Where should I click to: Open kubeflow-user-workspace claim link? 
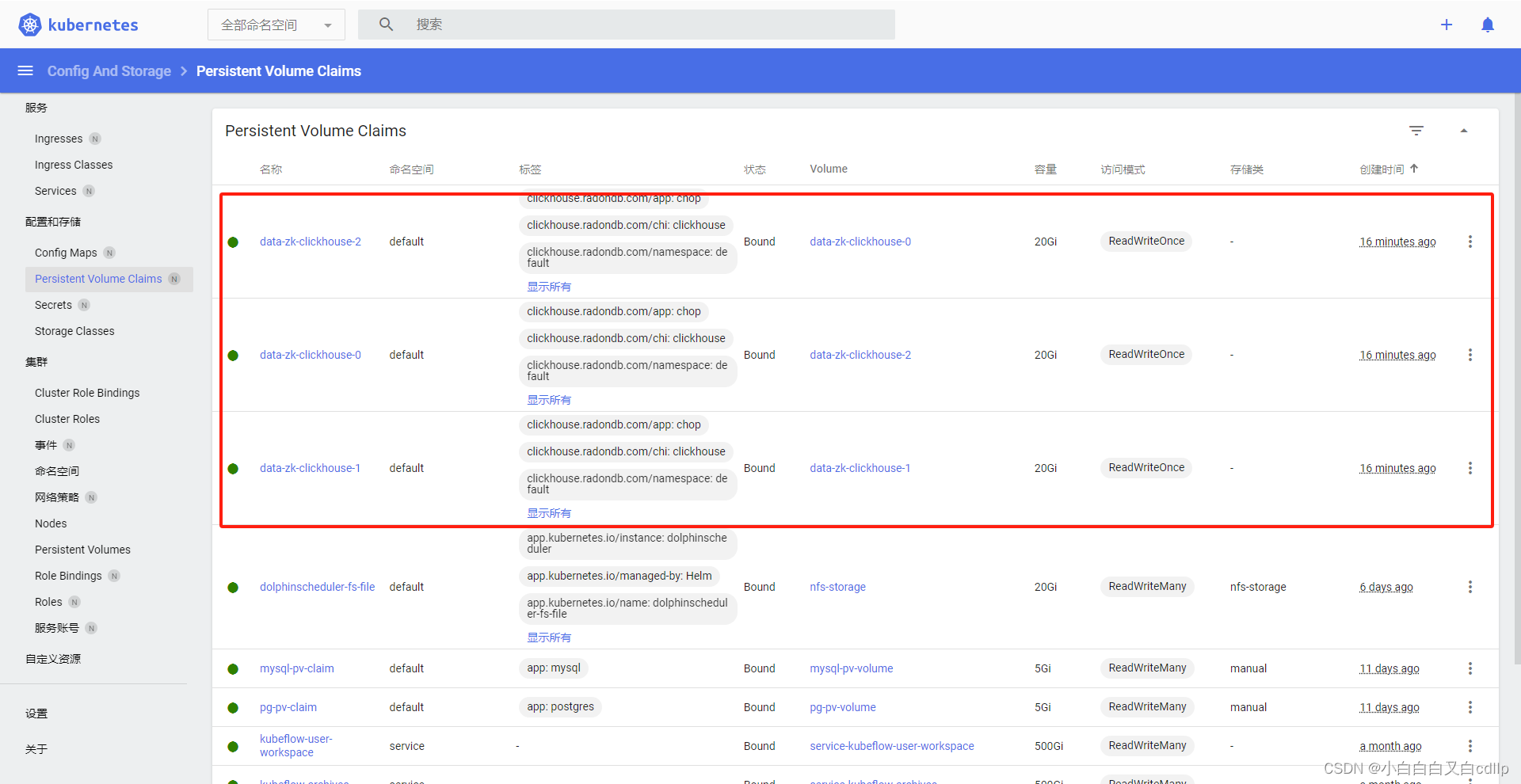tap(296, 746)
